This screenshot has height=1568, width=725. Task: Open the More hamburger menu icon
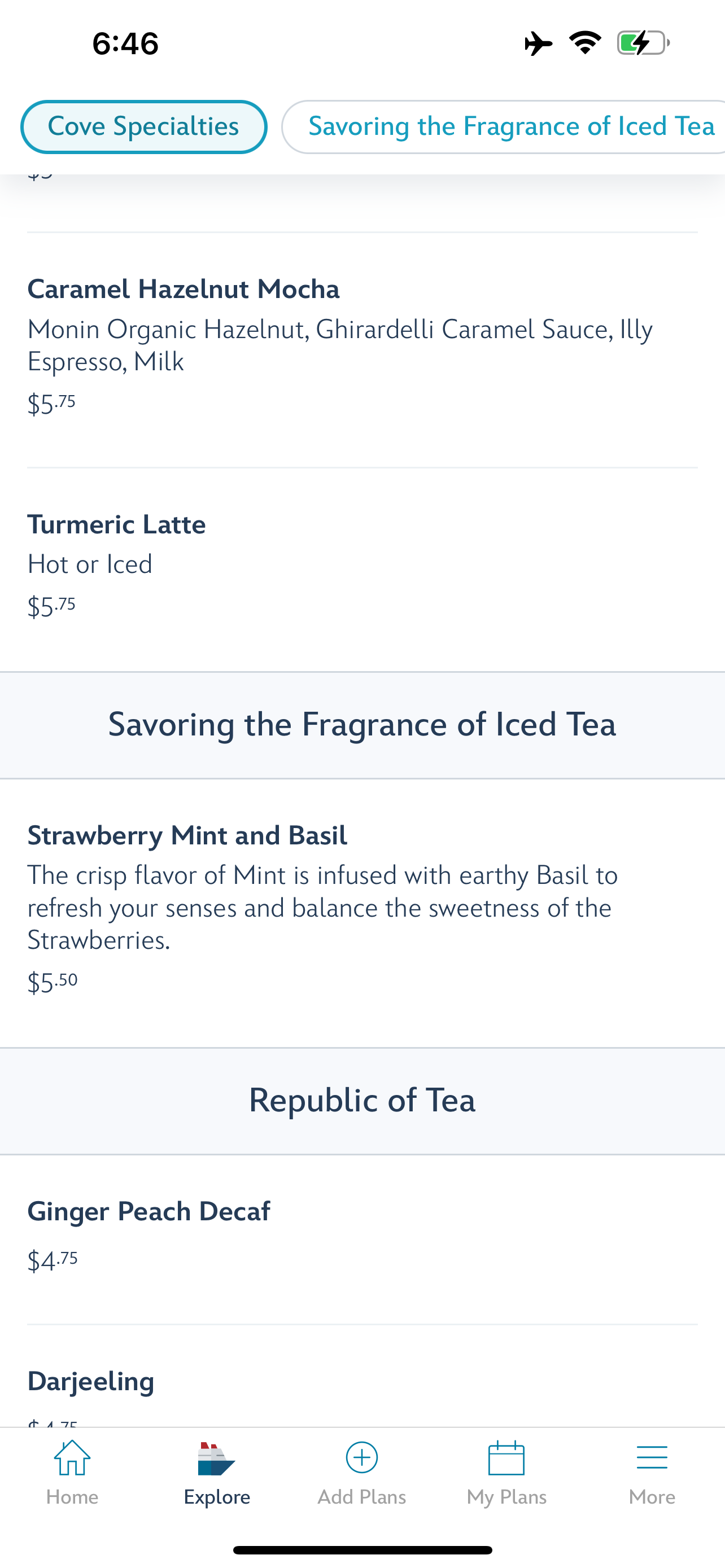(x=652, y=1458)
